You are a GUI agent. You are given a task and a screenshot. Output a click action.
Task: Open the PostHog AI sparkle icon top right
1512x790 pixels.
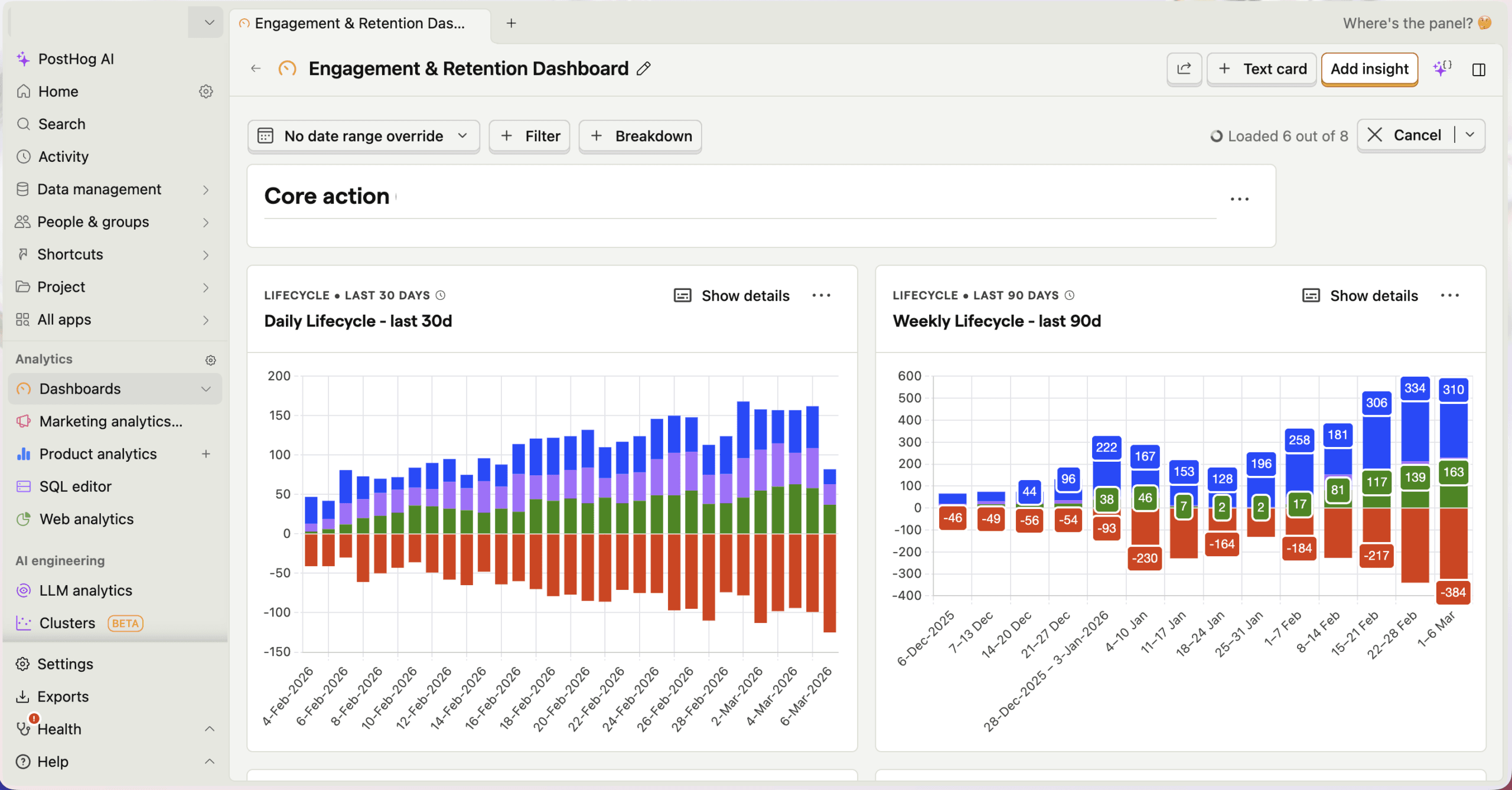click(x=1442, y=68)
